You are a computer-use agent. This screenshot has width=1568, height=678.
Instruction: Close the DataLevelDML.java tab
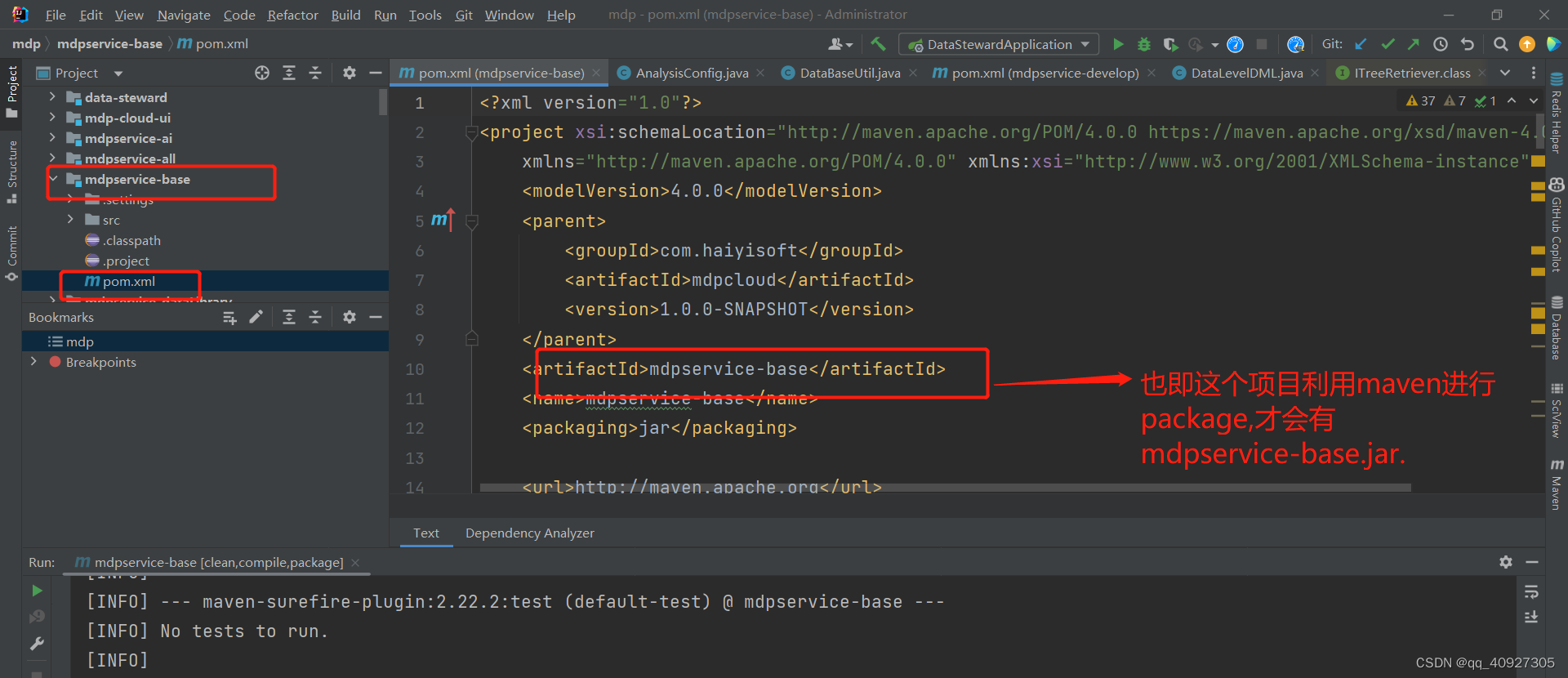tap(1315, 73)
